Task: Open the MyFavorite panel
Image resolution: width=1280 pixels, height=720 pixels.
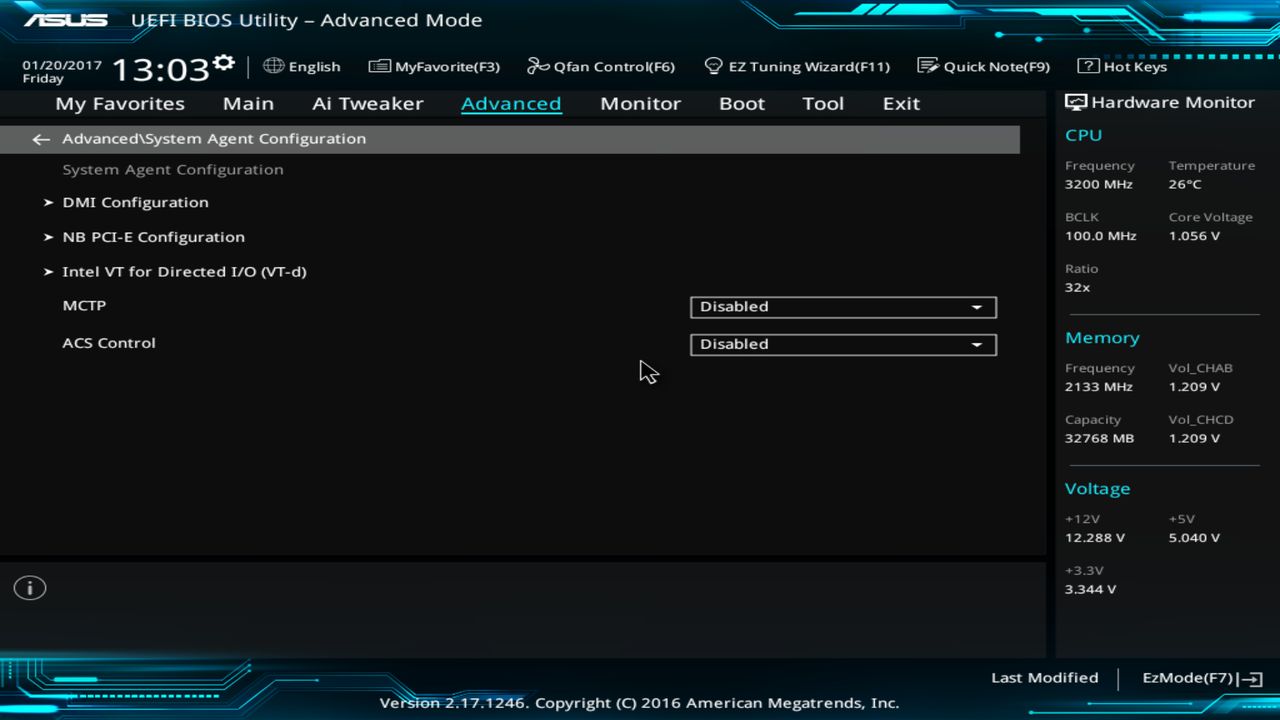Action: 434,66
